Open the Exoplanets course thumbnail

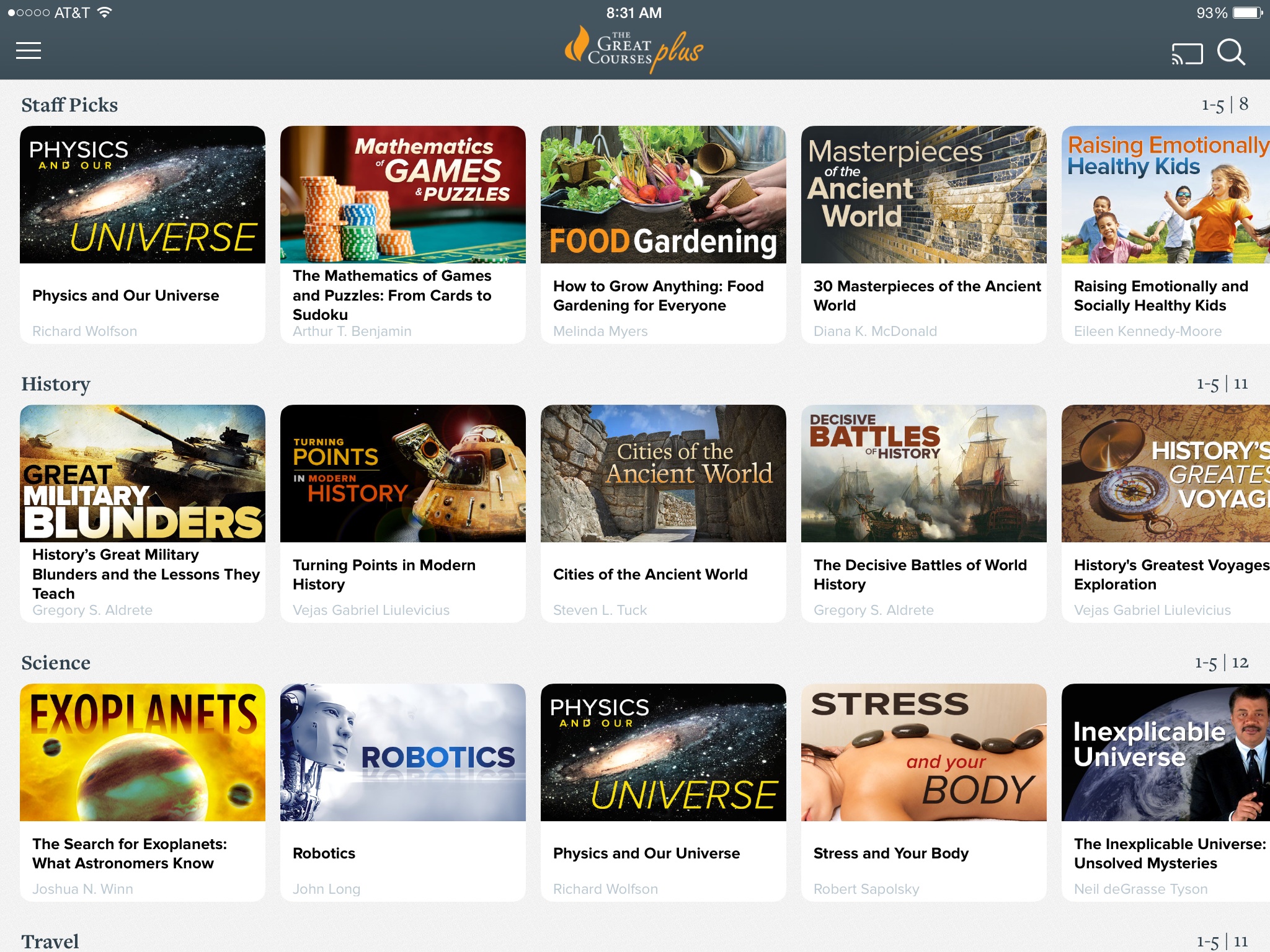click(x=143, y=752)
